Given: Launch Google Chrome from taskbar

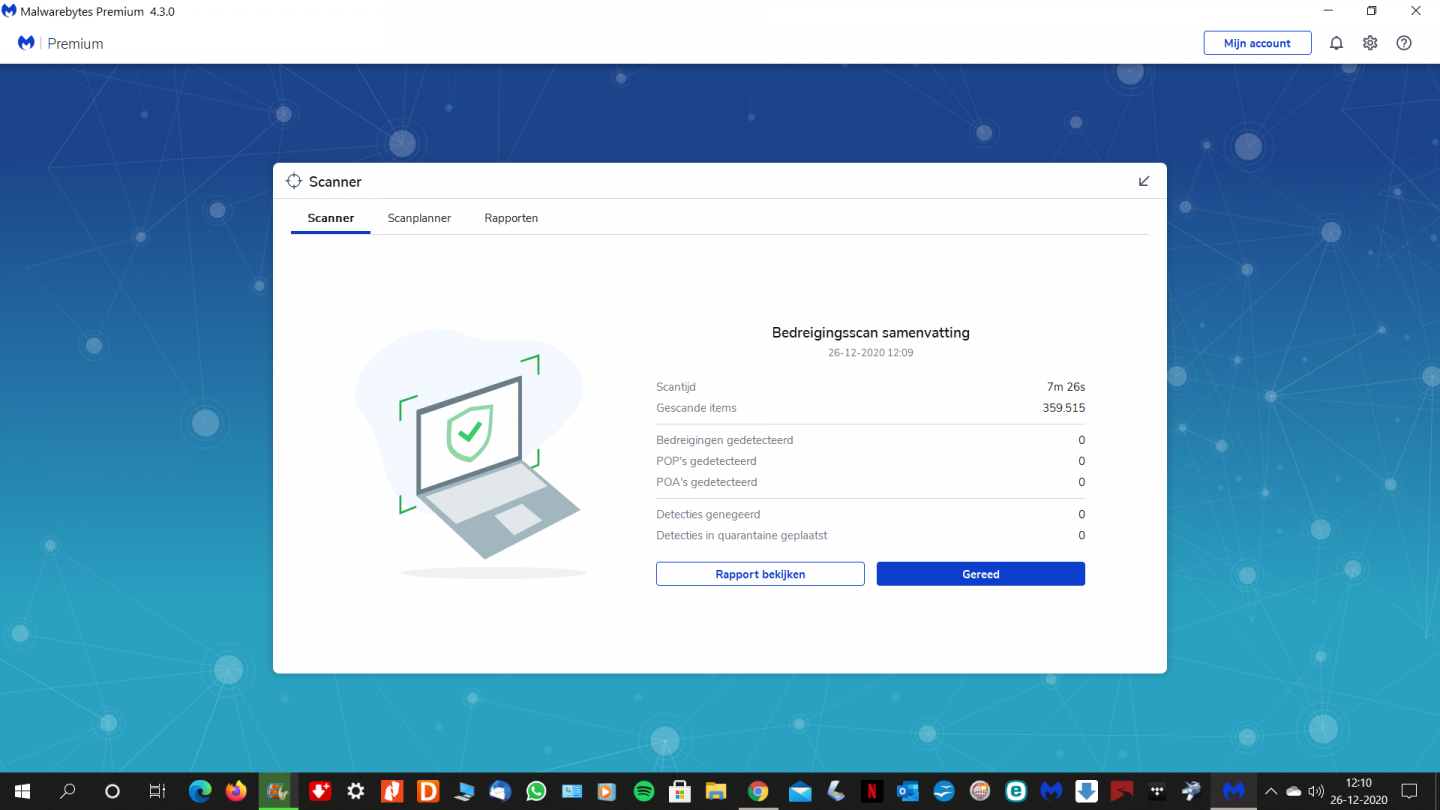Looking at the screenshot, I should pyautogui.click(x=758, y=791).
